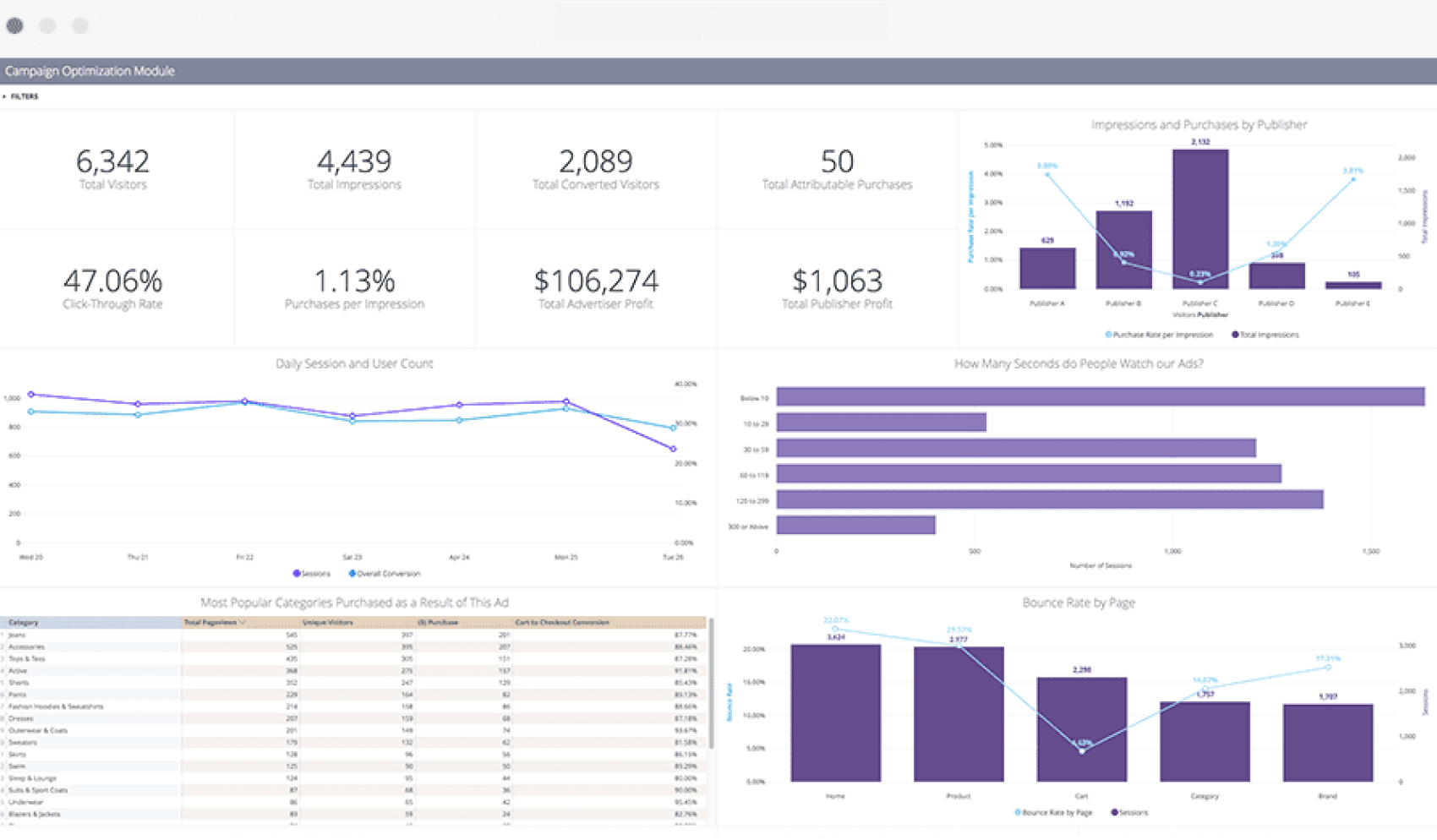Click the Total Visitors KPI tile

[x=112, y=167]
